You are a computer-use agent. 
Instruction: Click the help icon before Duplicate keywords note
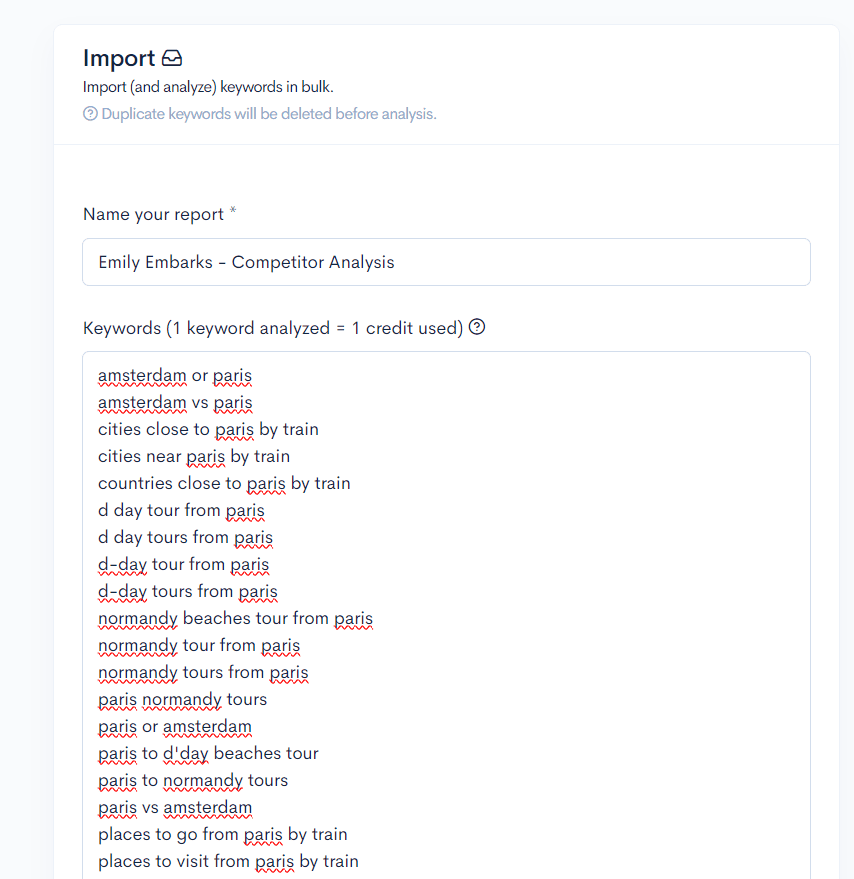tap(90, 114)
